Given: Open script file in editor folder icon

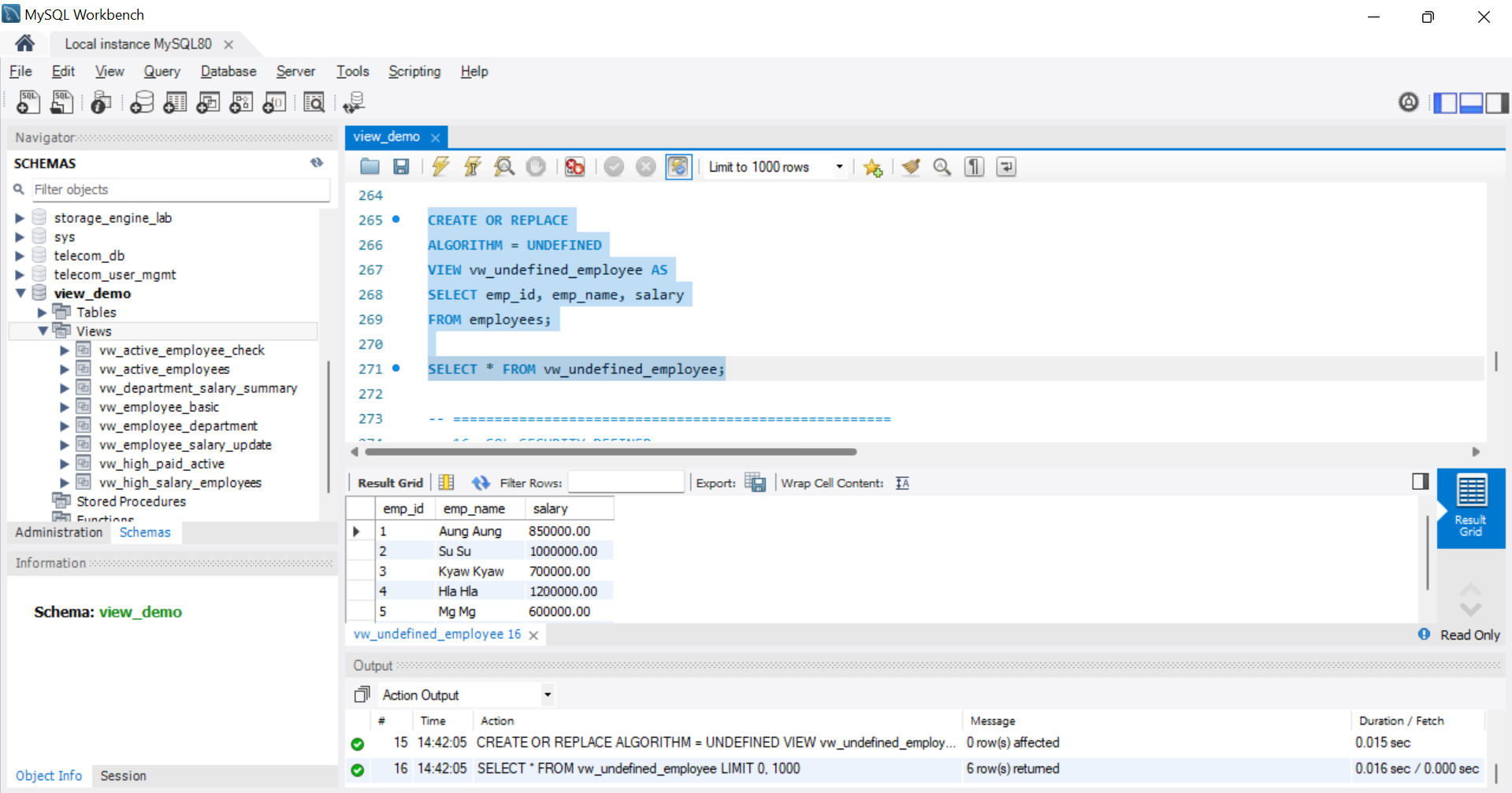Looking at the screenshot, I should (370, 167).
